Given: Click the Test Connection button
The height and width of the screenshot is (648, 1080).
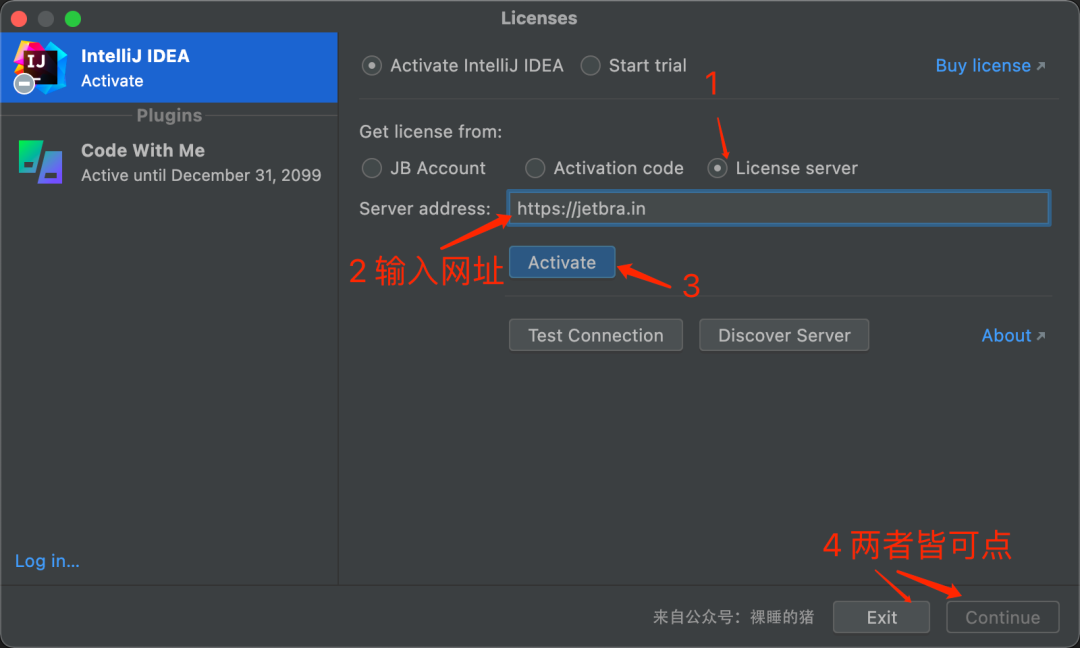Looking at the screenshot, I should [x=596, y=335].
